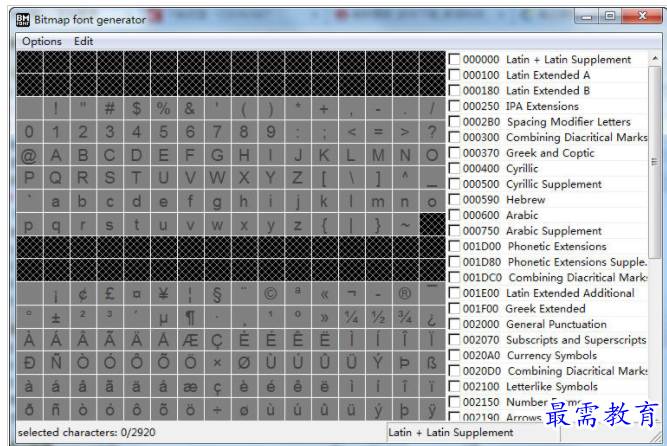This screenshot has height=446, width=667.
Task: Select the capital Ñ glyph
Action: coord(56,363)
